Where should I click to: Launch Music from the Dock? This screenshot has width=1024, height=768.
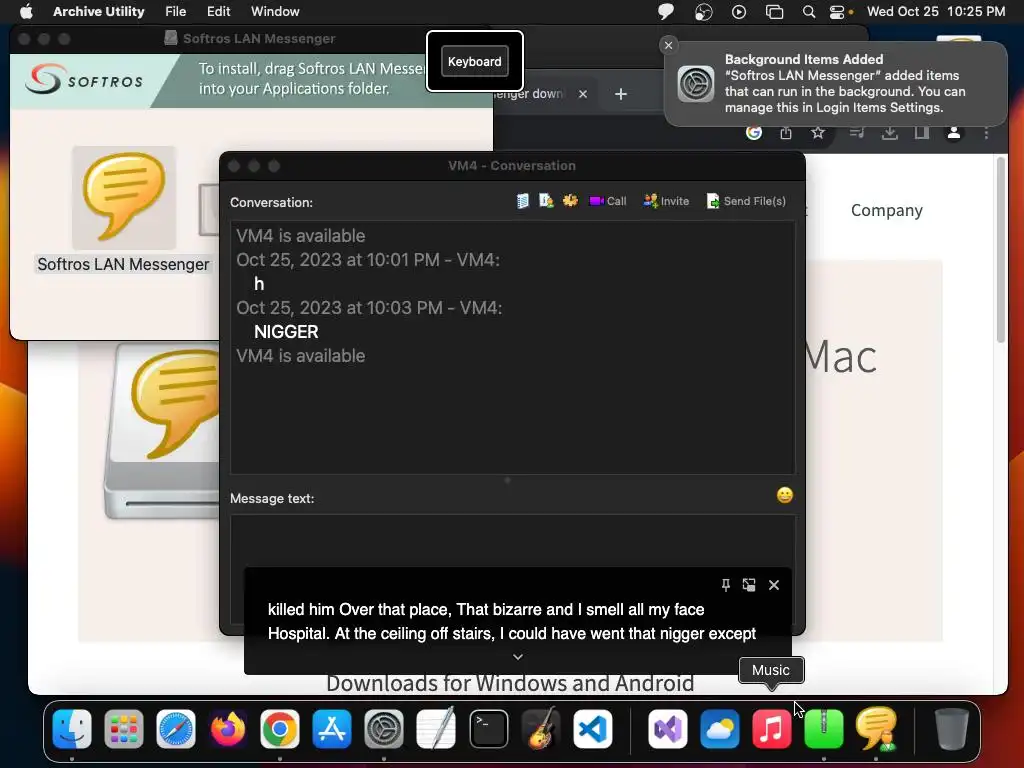pyautogui.click(x=771, y=729)
